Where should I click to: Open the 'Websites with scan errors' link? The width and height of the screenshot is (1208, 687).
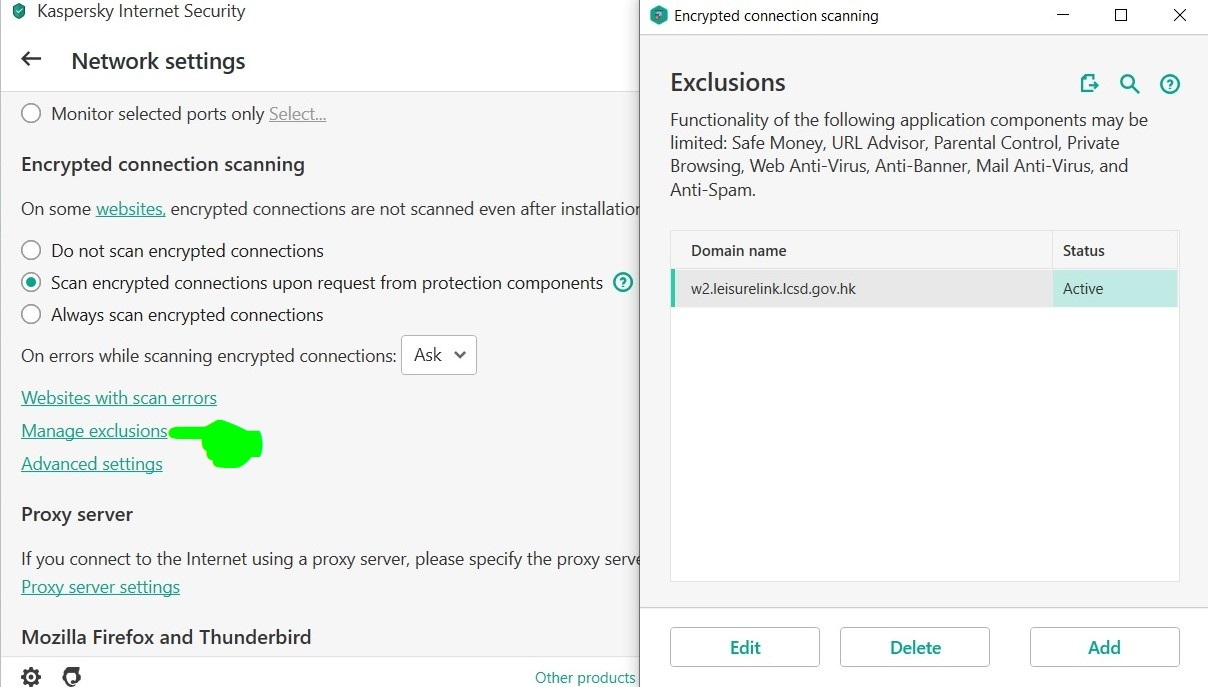(119, 398)
